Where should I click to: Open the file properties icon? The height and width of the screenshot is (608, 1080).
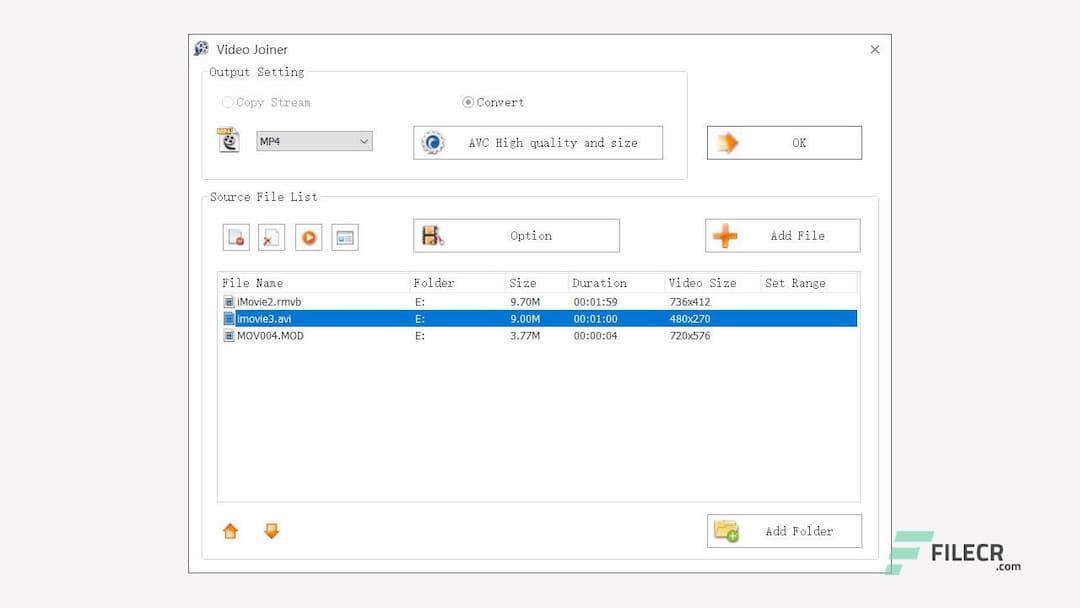tap(345, 237)
